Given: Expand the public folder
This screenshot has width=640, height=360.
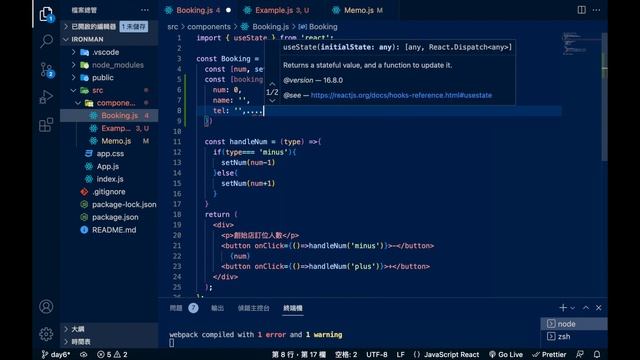Looking at the screenshot, I should [x=109, y=77].
